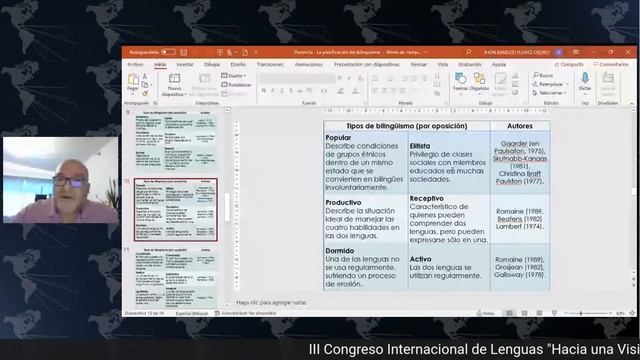This screenshot has width=640, height=360.
Task: Switch to the Revisar tab
Action: (x=418, y=64)
